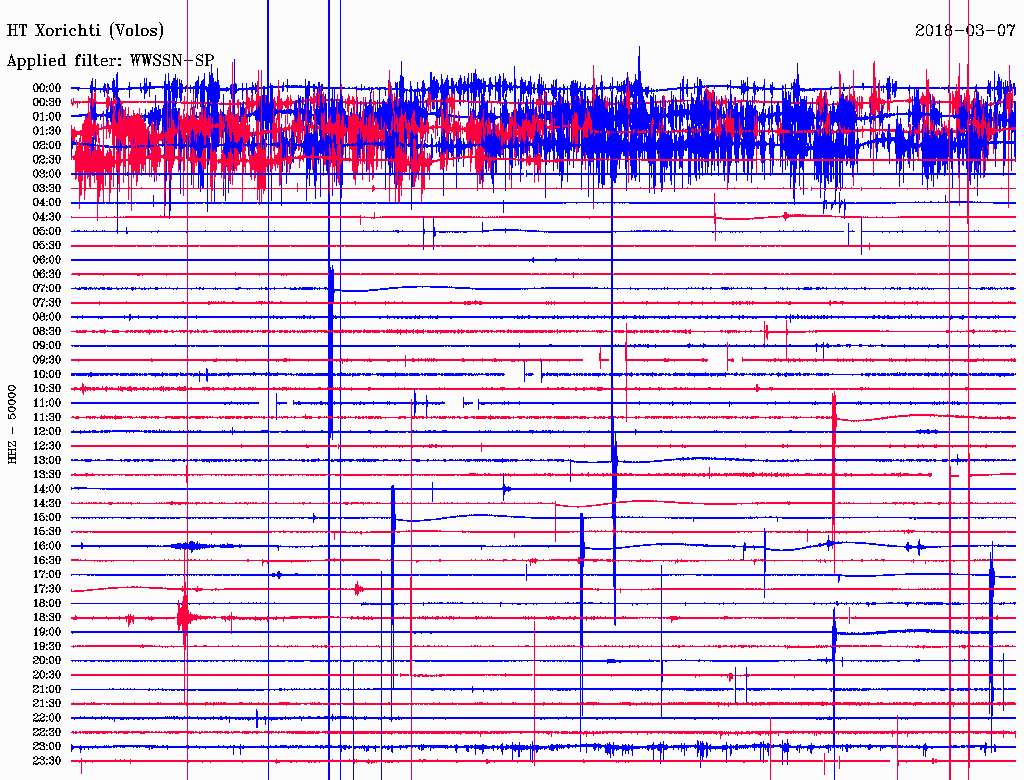Screen dimensions: 1024x780
Task: Select the 20:00 time label
Action: point(47,661)
